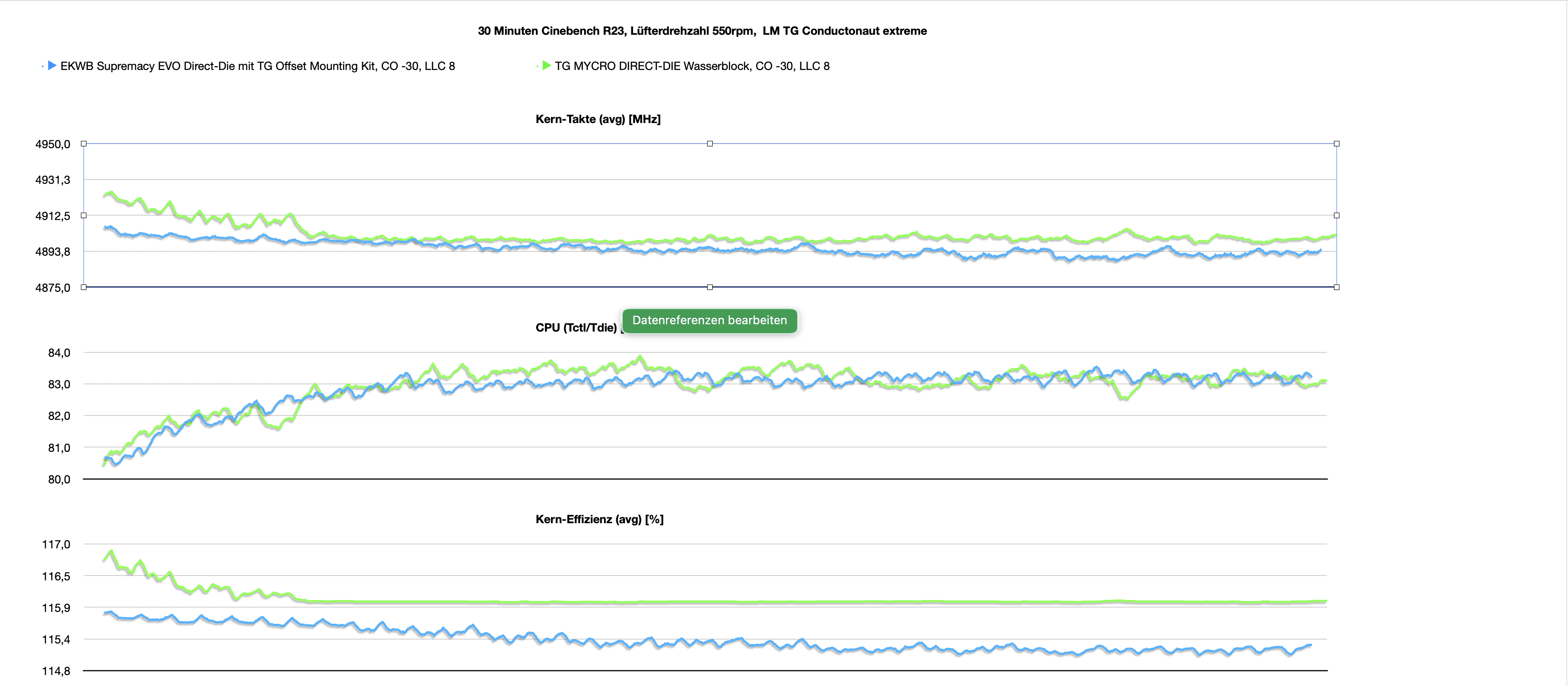
Task: Select the TG MYCRO DIRECT-DIE legend label
Action: 692,66
